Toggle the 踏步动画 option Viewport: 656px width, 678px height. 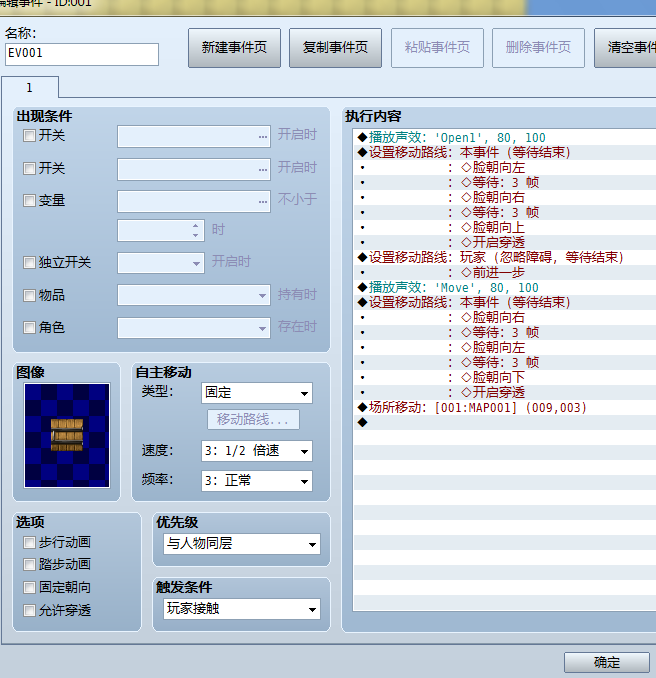29,564
